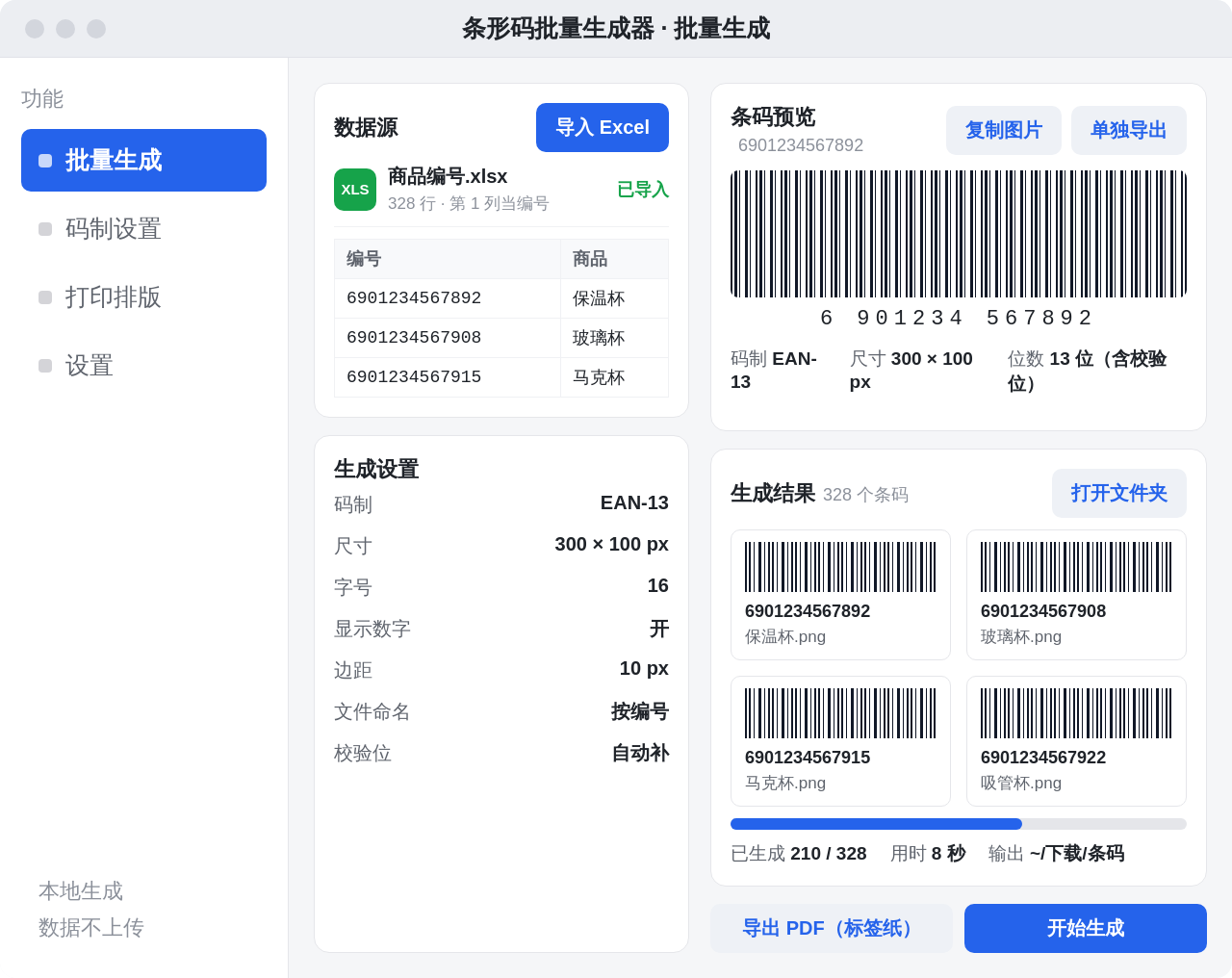Select table cell 6901234567908
1232x978 pixels.
click(x=448, y=338)
